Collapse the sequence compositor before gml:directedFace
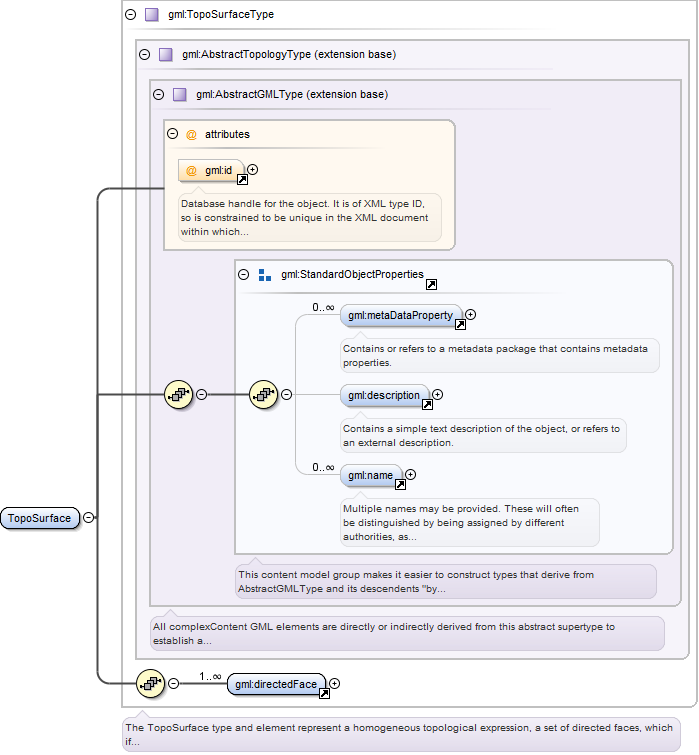 (174, 683)
